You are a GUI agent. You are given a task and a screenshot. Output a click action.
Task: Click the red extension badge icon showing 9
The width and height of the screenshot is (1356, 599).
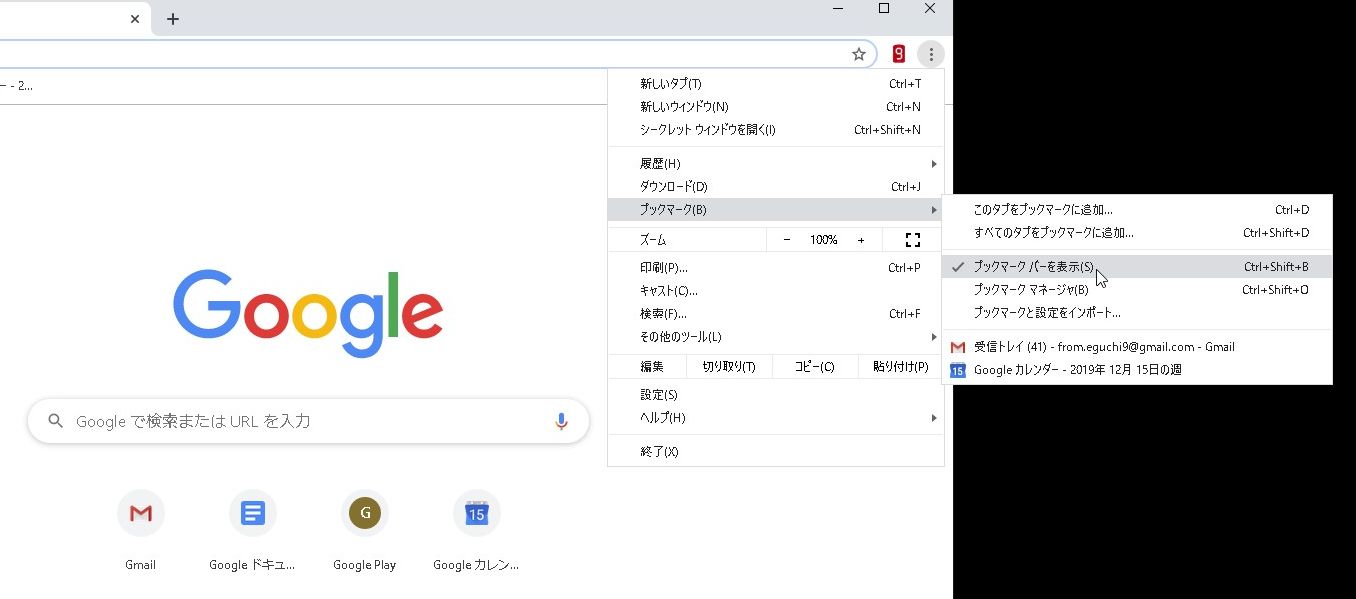pyautogui.click(x=898, y=53)
